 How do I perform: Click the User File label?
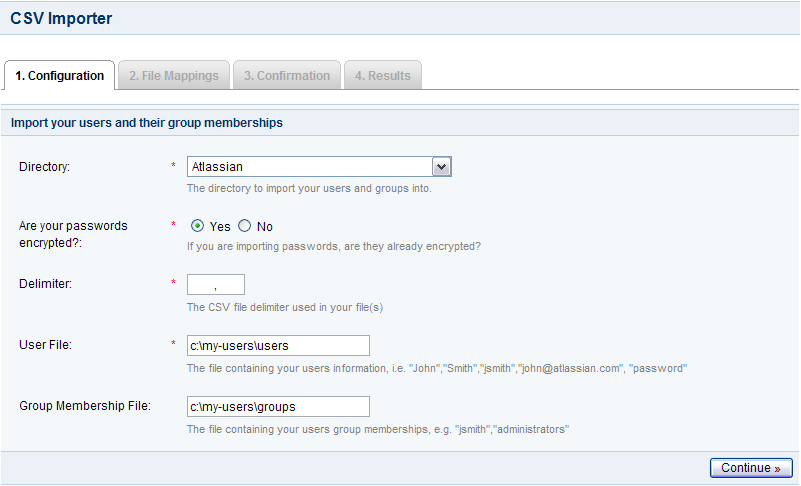coord(45,345)
